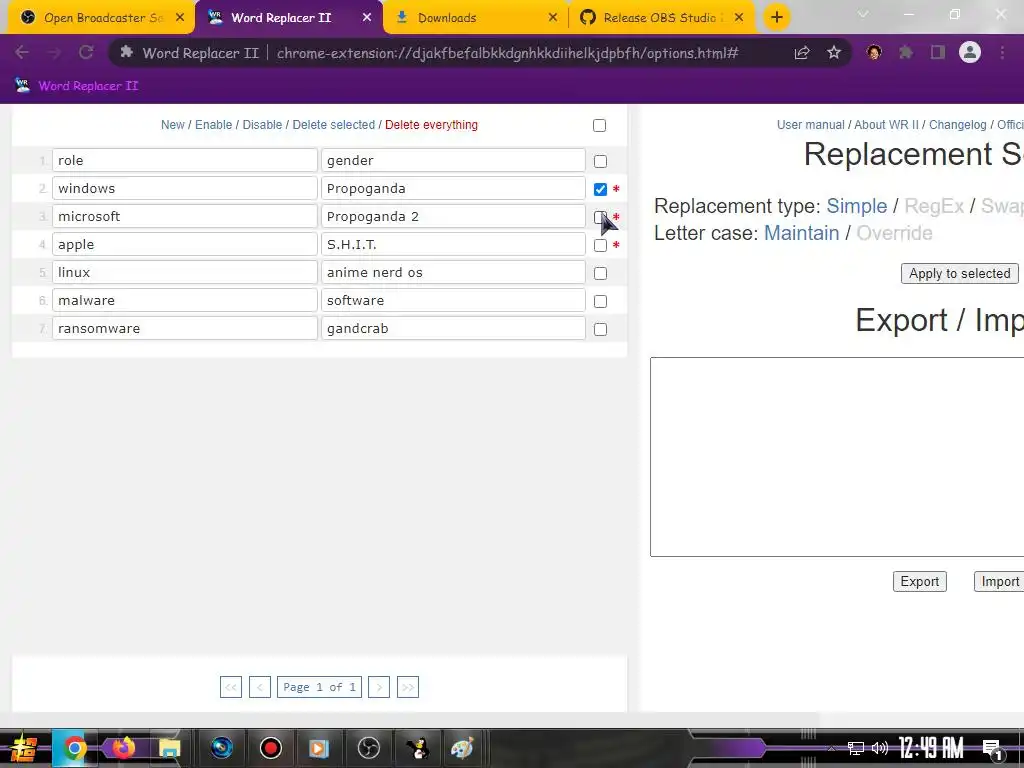
Task: Switch to the Release OBS Studio tab
Action: point(661,18)
